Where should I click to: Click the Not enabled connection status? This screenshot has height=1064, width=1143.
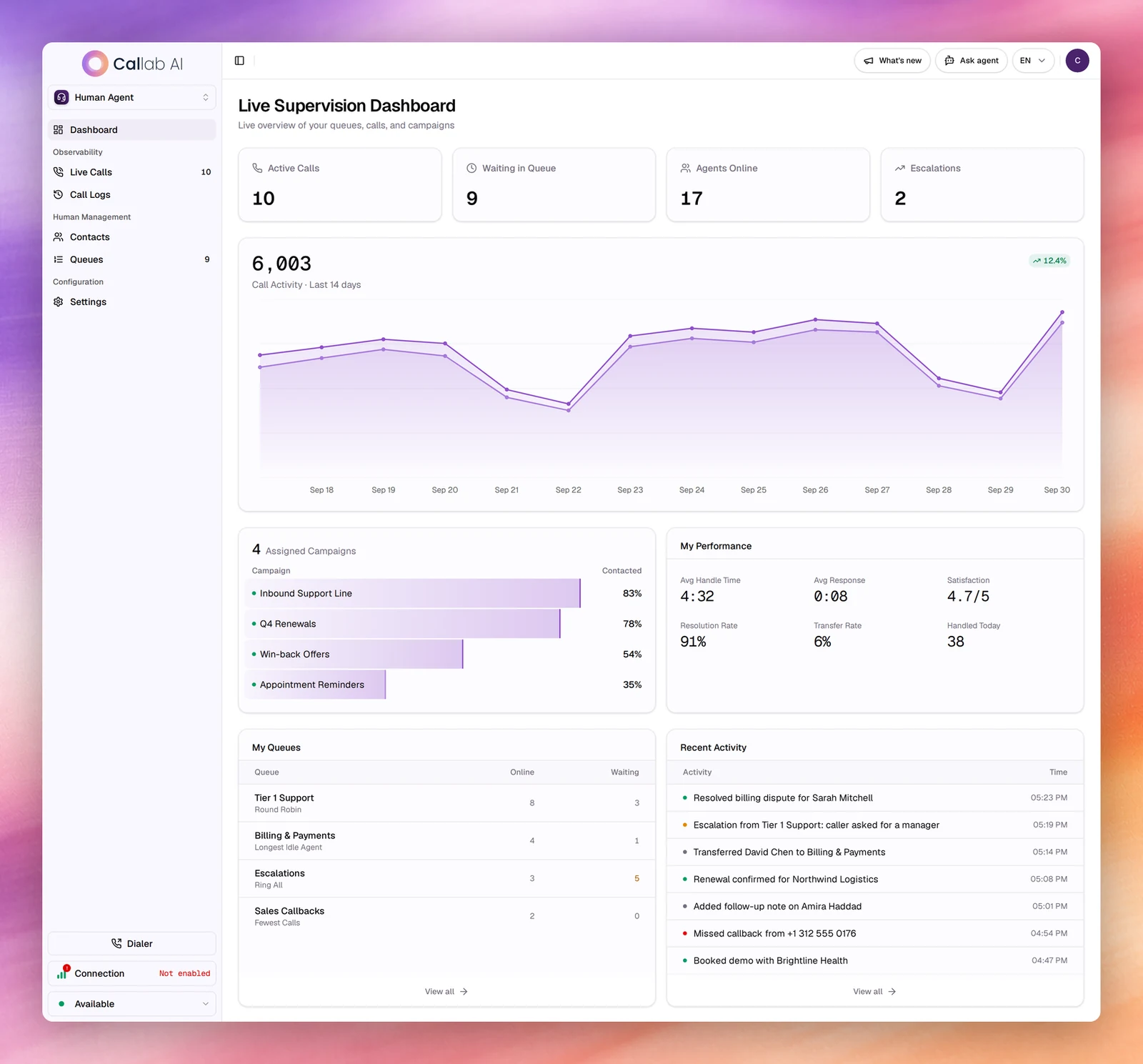[x=184, y=973]
